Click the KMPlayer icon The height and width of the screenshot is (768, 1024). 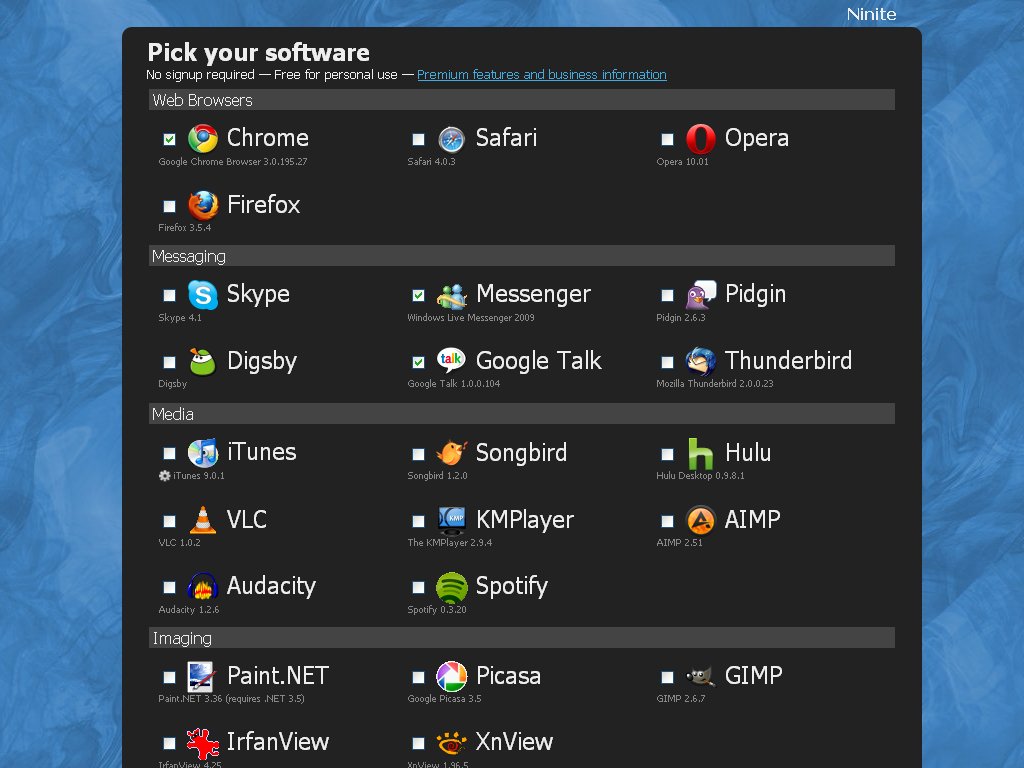click(x=451, y=520)
